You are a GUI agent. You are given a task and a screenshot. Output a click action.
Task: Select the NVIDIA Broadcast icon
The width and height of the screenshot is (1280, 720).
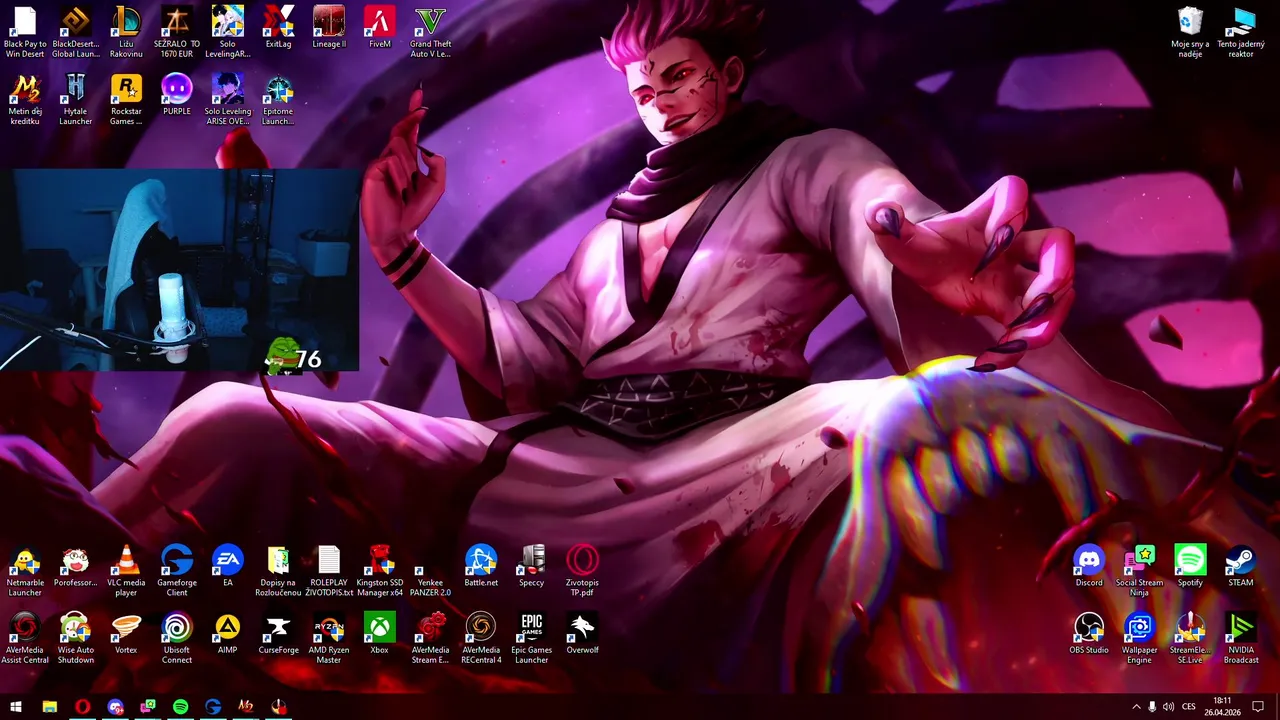click(1241, 638)
